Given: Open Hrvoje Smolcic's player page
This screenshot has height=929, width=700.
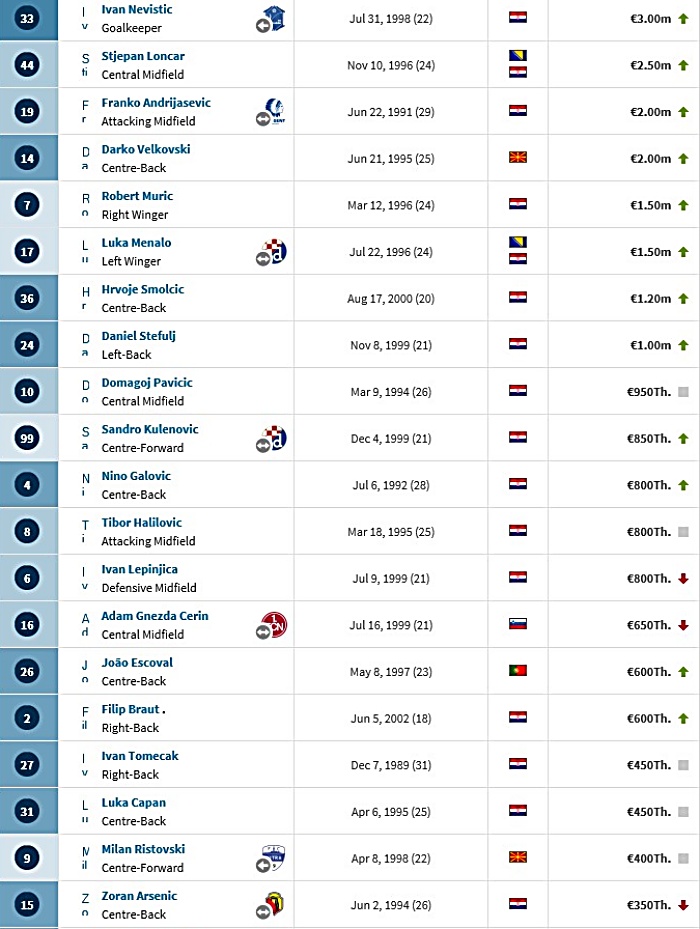Looking at the screenshot, I should (142, 289).
